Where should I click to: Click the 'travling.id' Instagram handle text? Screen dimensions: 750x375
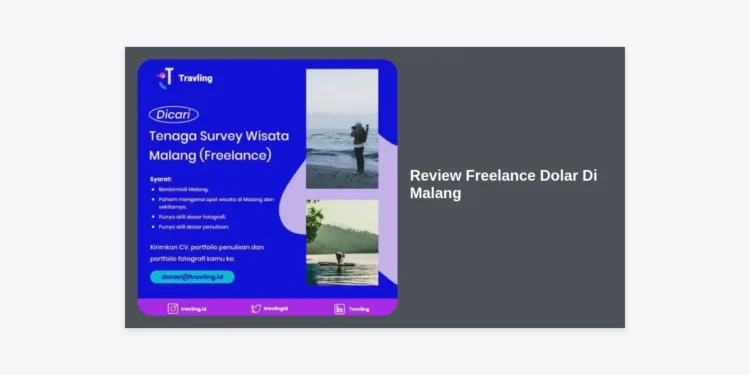click(193, 309)
